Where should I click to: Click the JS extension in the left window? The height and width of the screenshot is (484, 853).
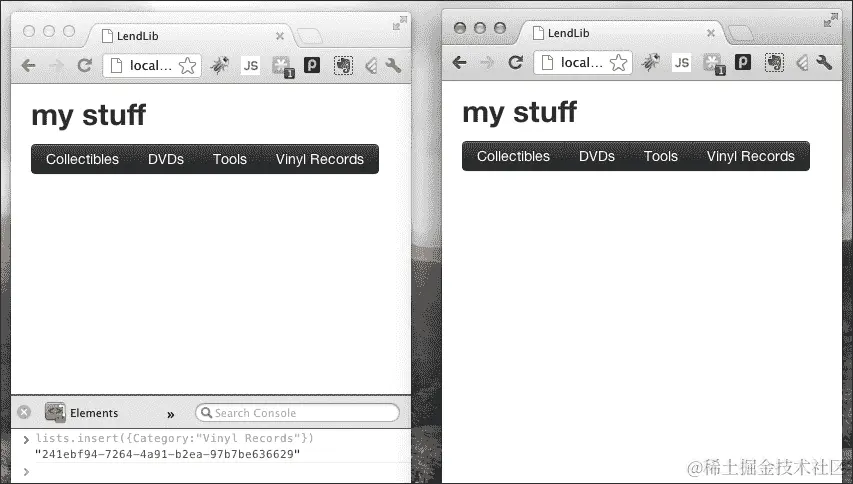pos(250,66)
